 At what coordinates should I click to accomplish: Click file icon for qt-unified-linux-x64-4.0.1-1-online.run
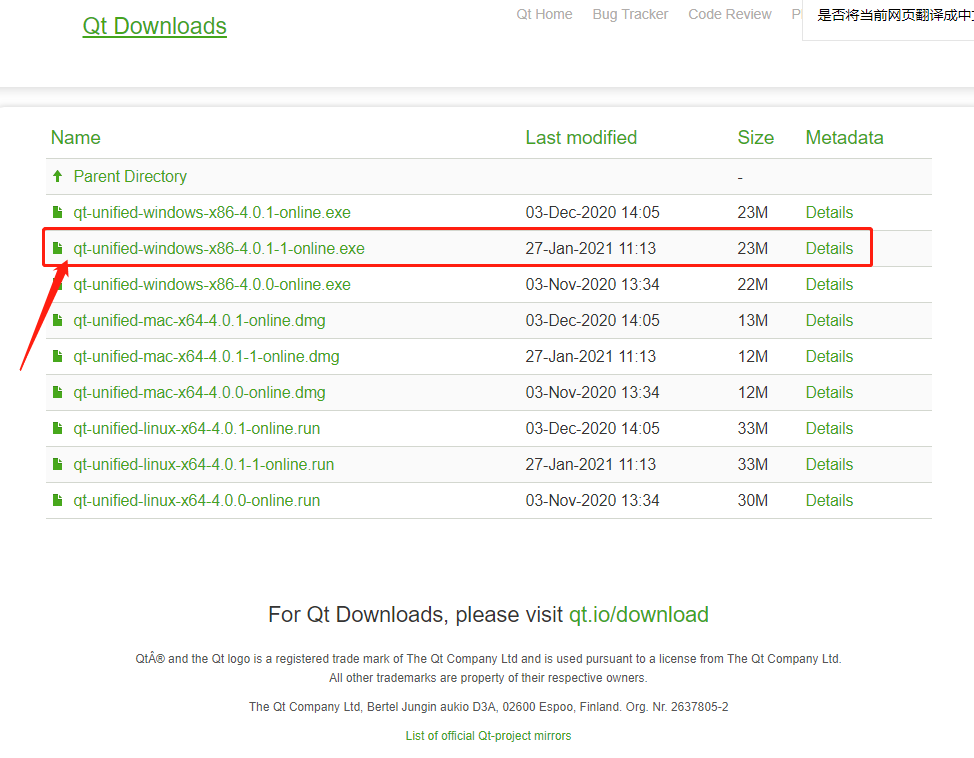point(58,465)
